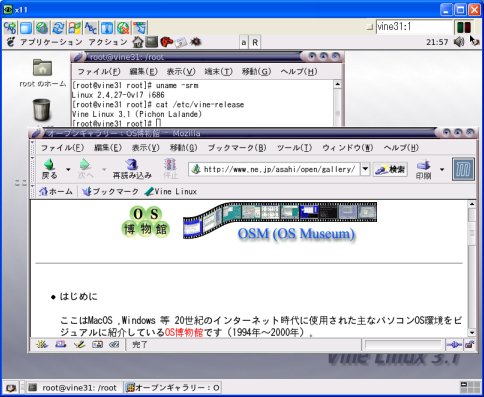Click the 検索 search button
484x397 pixels.
point(390,169)
